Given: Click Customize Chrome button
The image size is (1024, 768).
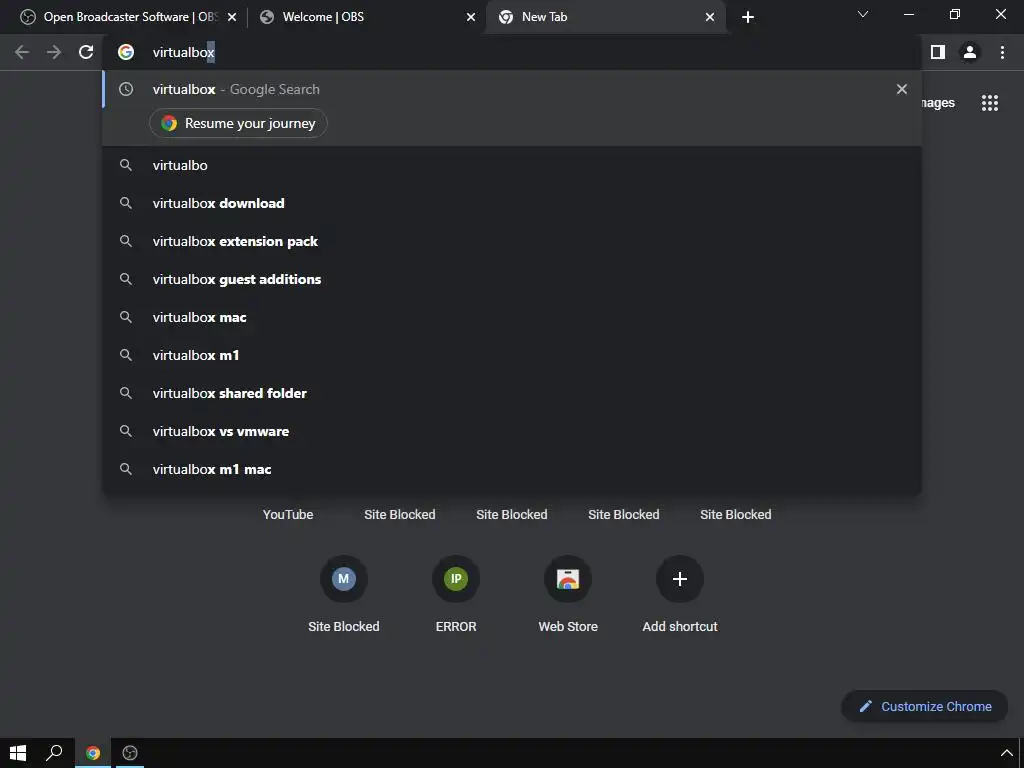Looking at the screenshot, I should [925, 706].
